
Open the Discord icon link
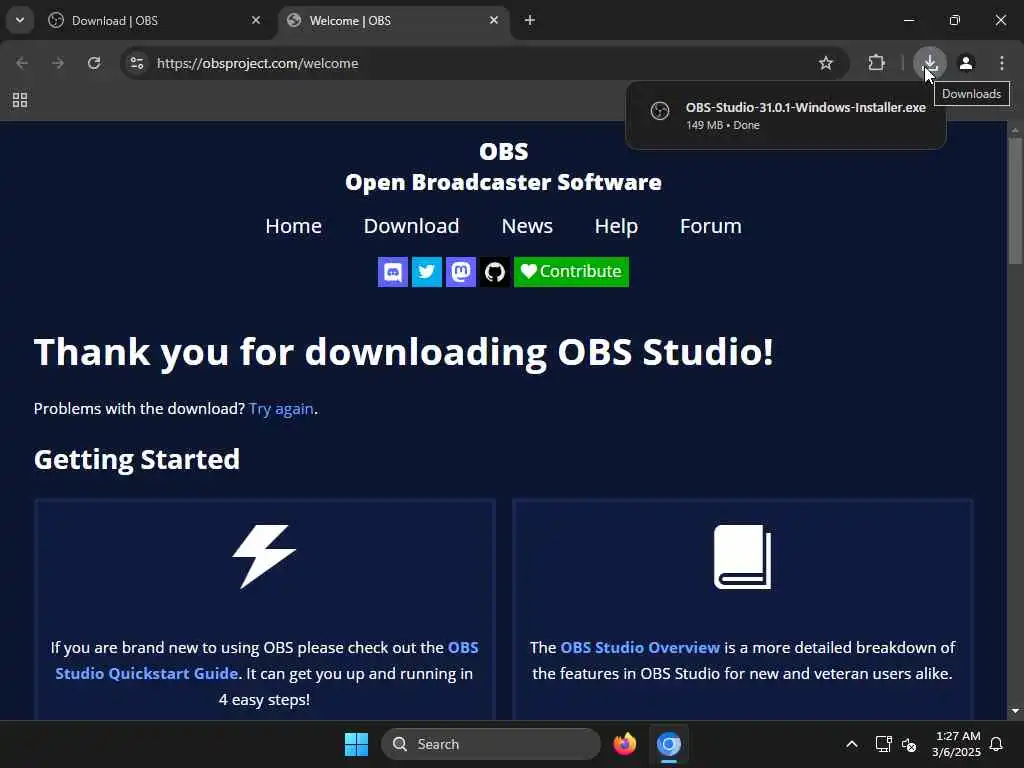392,272
